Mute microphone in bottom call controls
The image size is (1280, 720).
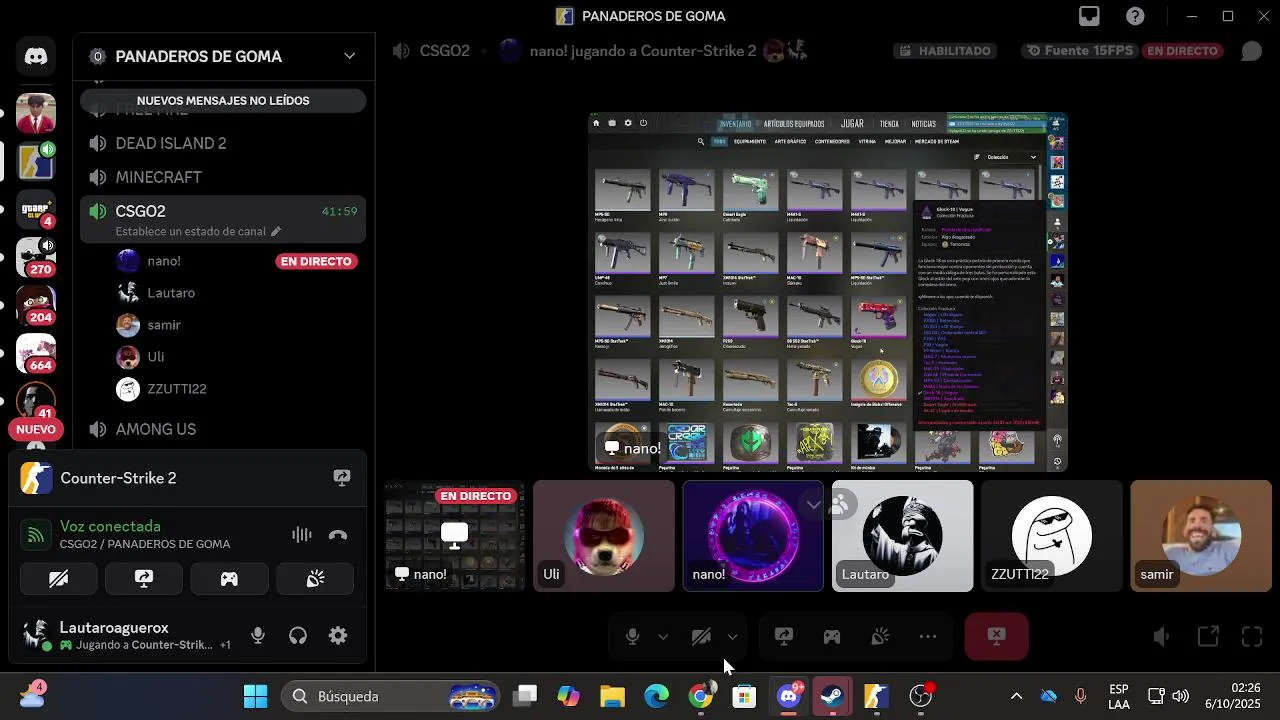pyautogui.click(x=632, y=636)
